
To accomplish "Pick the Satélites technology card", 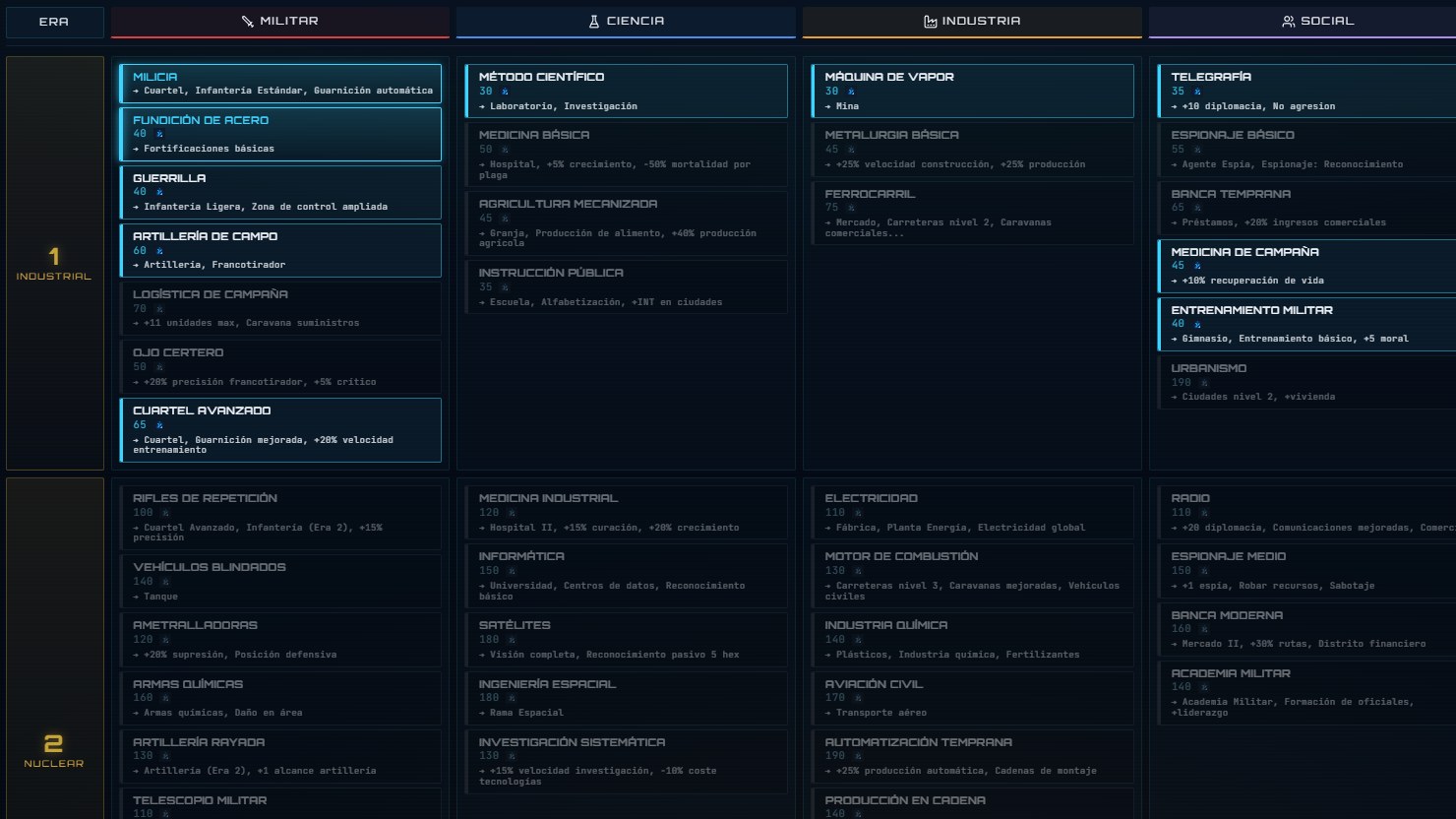I will [627, 639].
